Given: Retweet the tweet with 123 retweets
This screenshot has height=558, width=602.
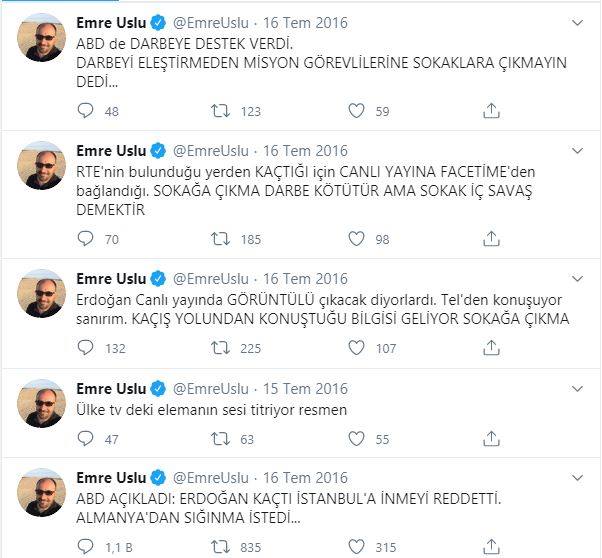Looking at the screenshot, I should coord(220,111).
